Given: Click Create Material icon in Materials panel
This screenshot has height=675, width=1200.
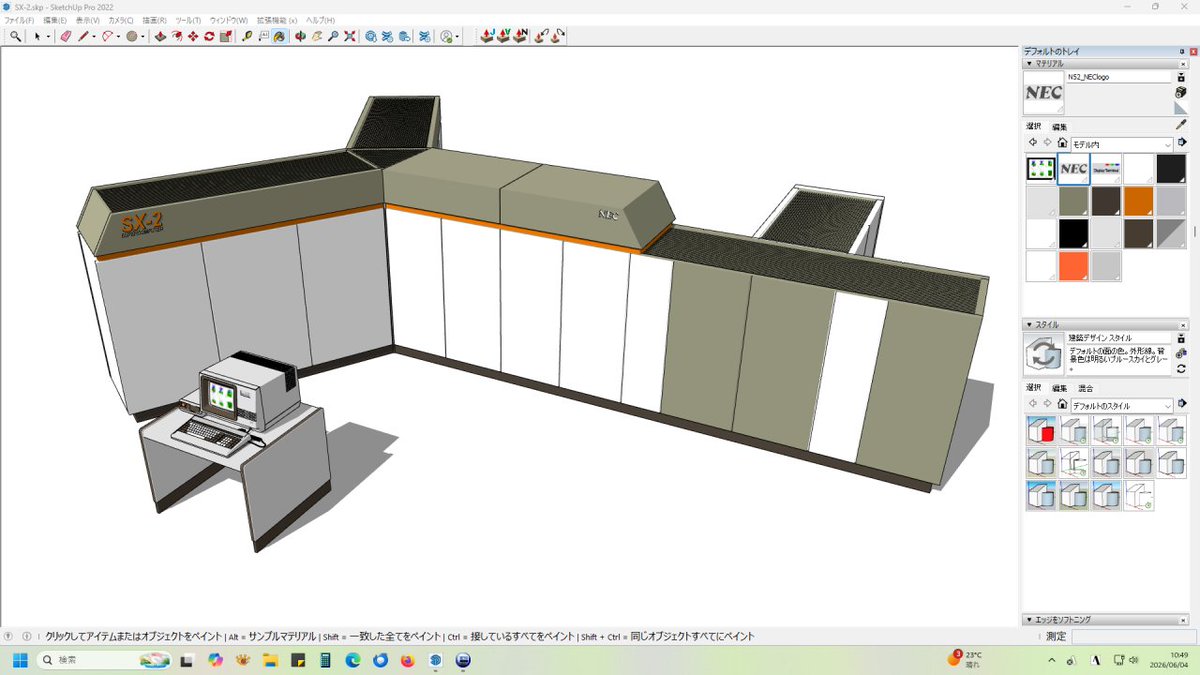Looking at the screenshot, I should [1181, 92].
